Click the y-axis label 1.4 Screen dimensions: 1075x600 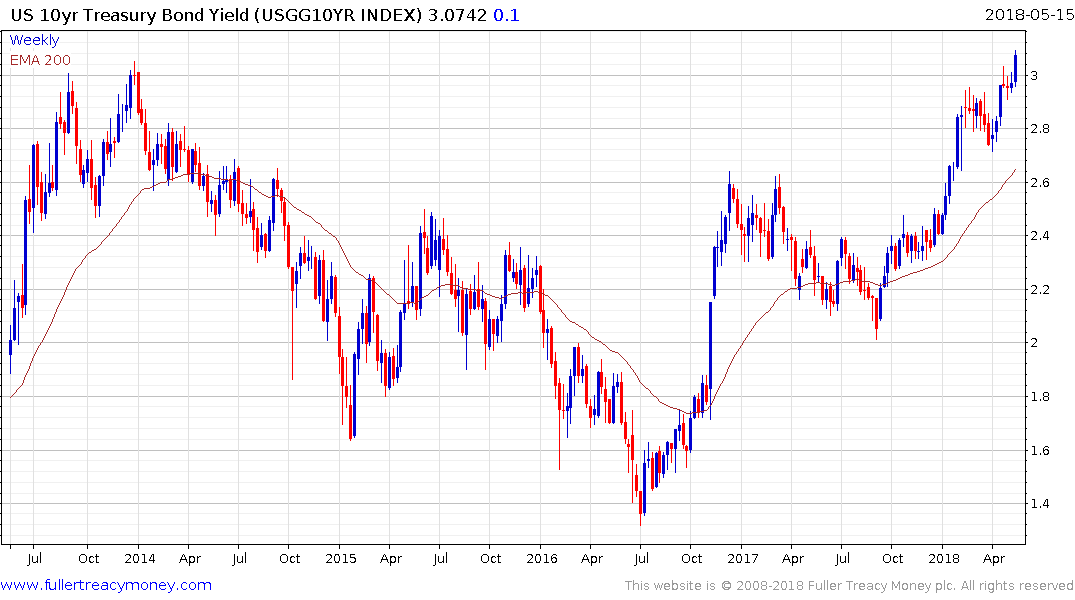[1041, 504]
